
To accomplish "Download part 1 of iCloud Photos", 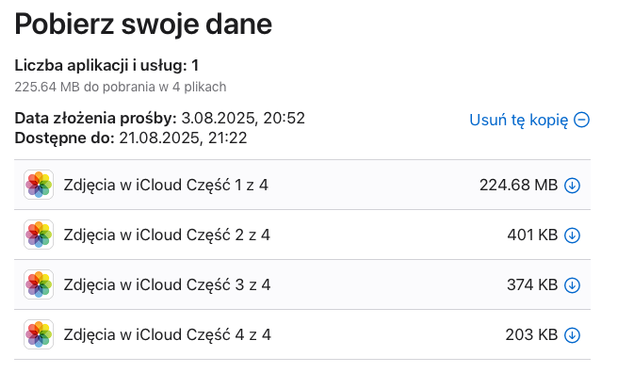I will pos(572,185).
